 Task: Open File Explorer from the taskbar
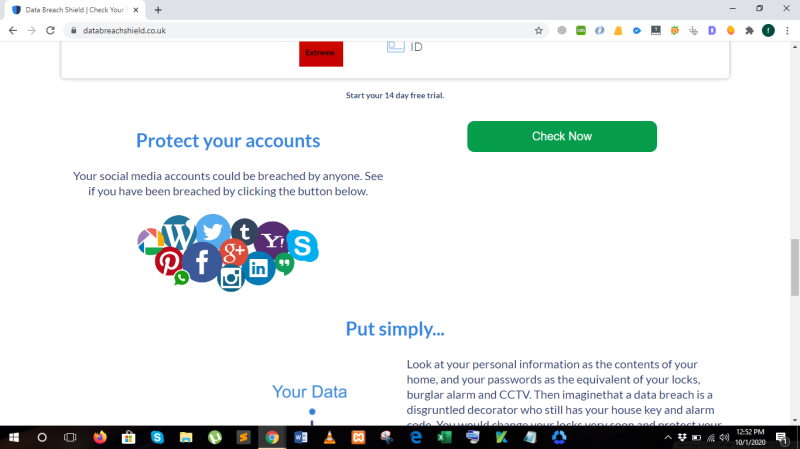[186, 437]
